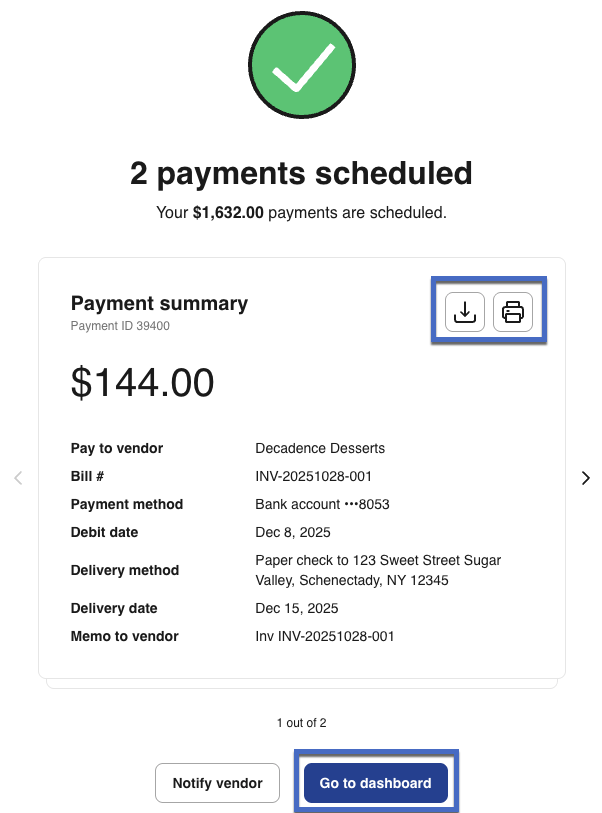Open the dashboard via Go to dashboard
602x813 pixels.
point(375,783)
